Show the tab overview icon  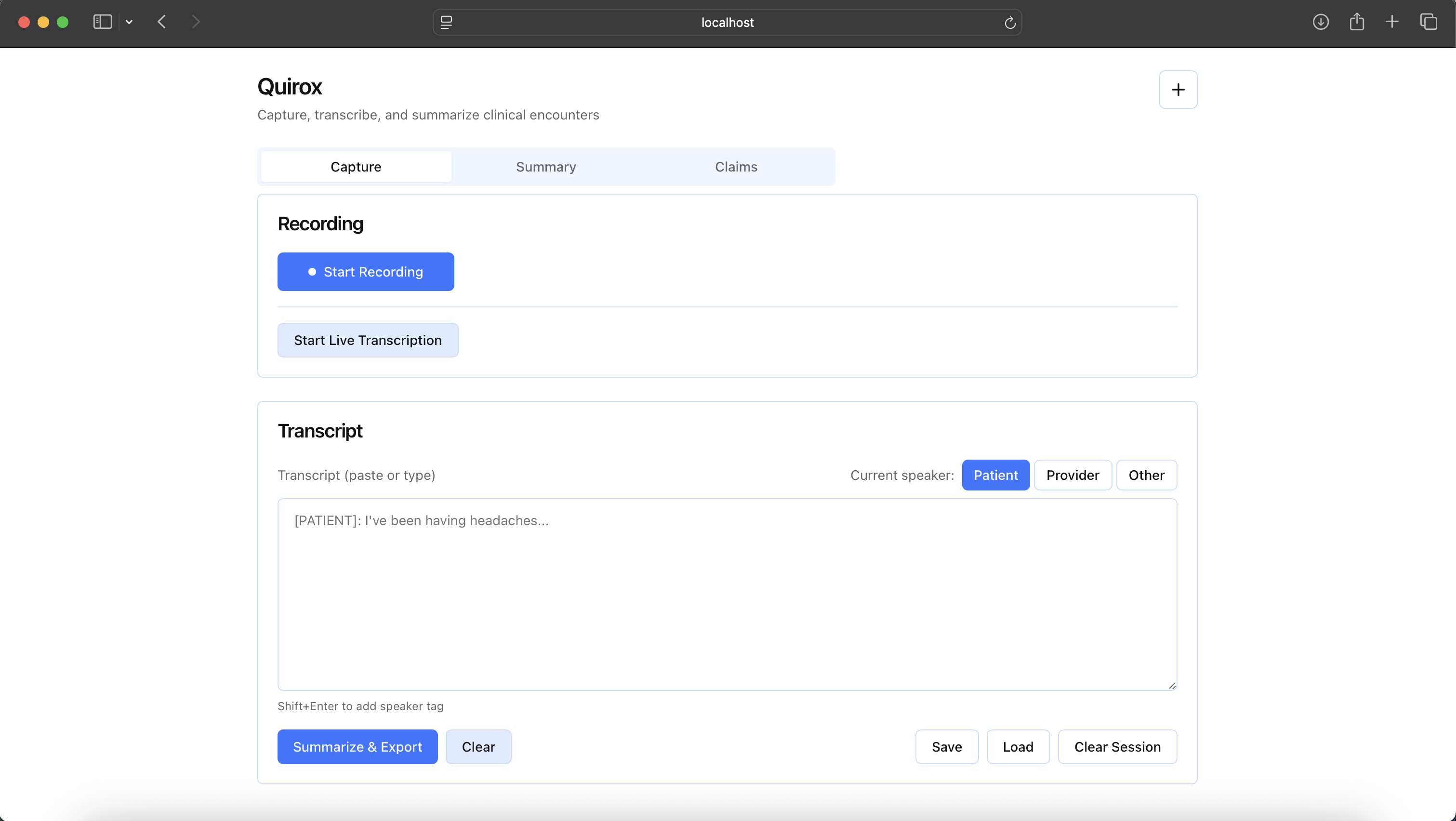click(x=1429, y=22)
